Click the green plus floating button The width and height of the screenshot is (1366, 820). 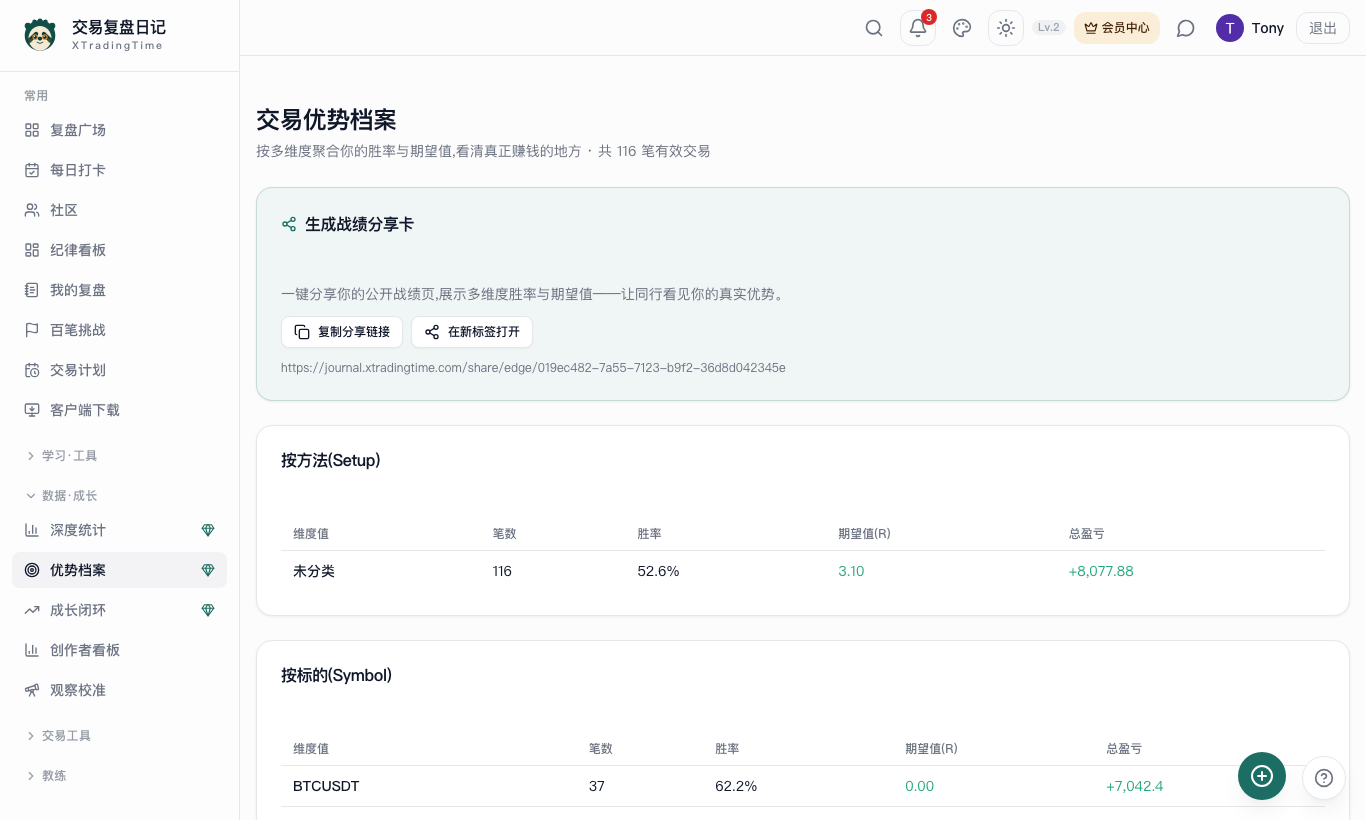1262,776
